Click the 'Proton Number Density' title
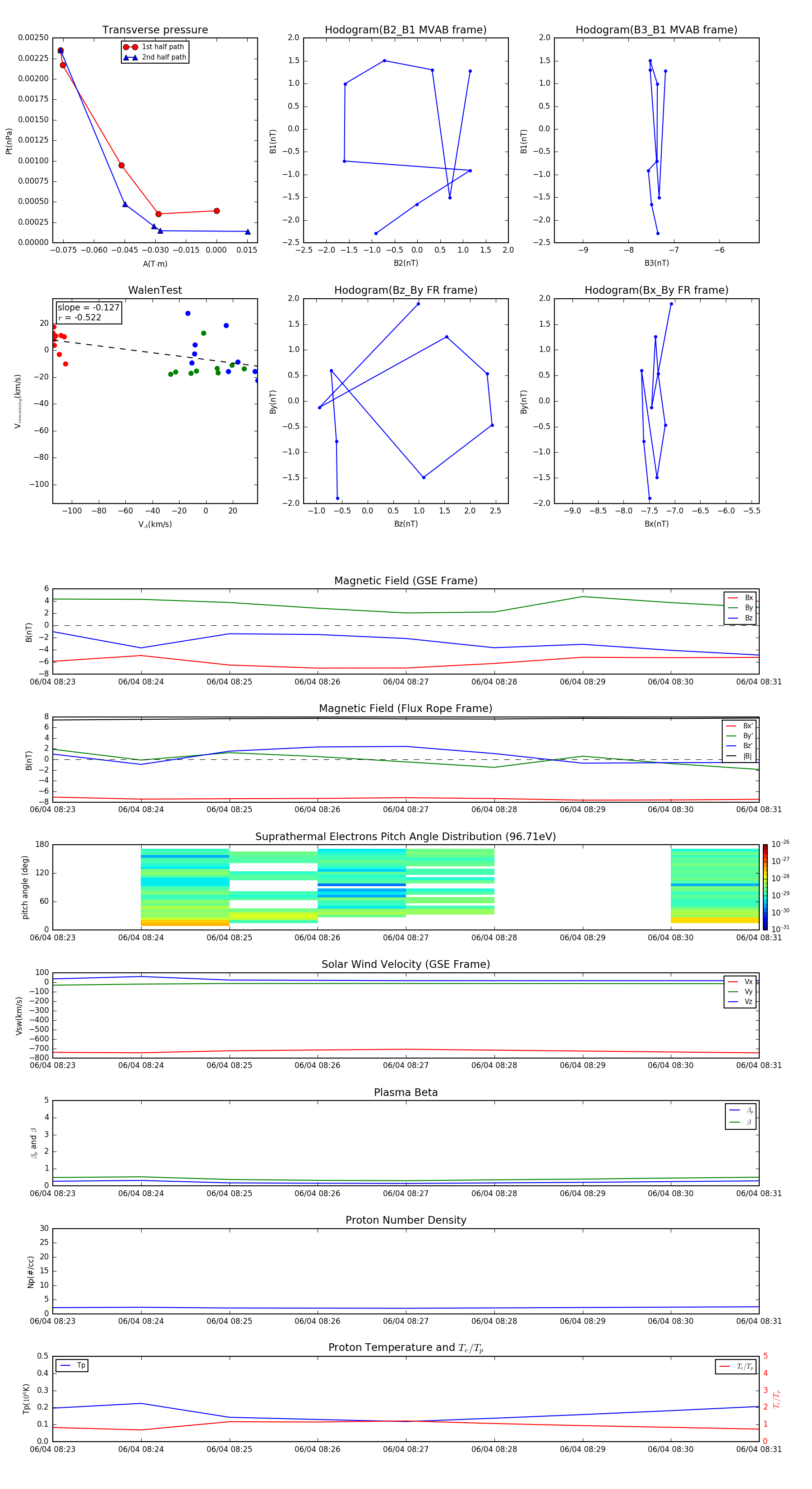812x1489 pixels. [x=406, y=1220]
